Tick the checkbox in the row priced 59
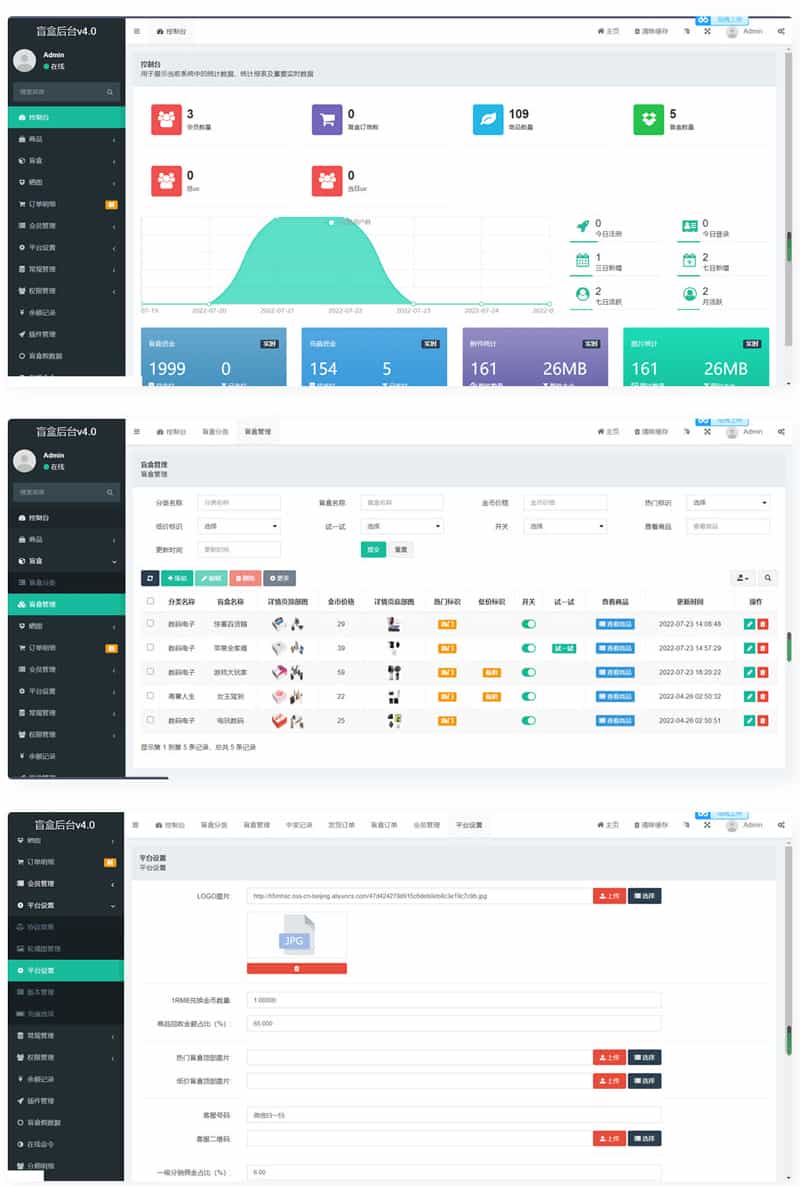This screenshot has width=800, height=1186. click(150, 672)
